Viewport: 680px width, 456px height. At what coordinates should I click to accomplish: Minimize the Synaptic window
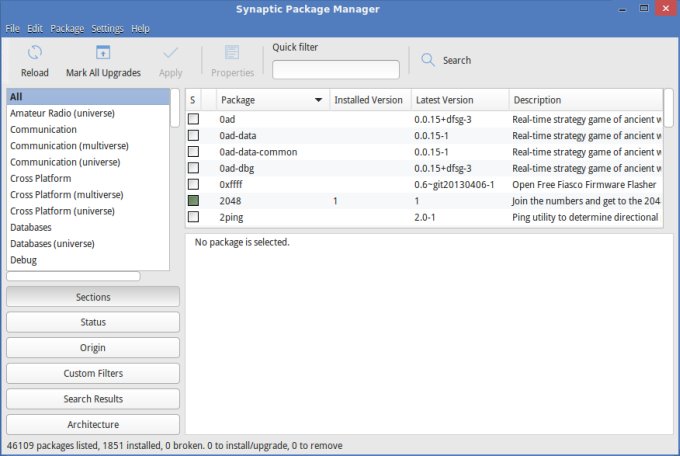pyautogui.click(x=621, y=10)
